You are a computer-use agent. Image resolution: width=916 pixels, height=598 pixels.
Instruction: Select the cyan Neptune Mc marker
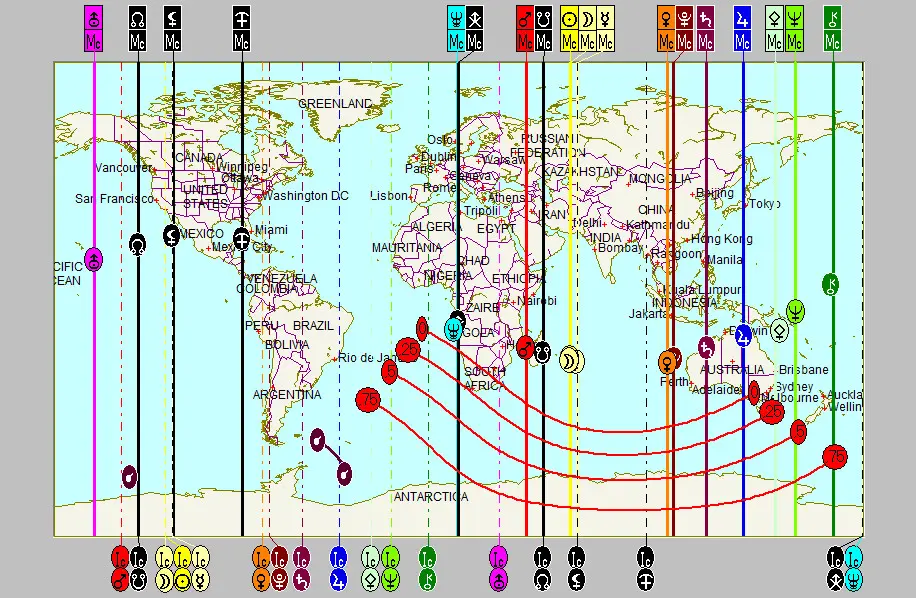[x=456, y=29]
